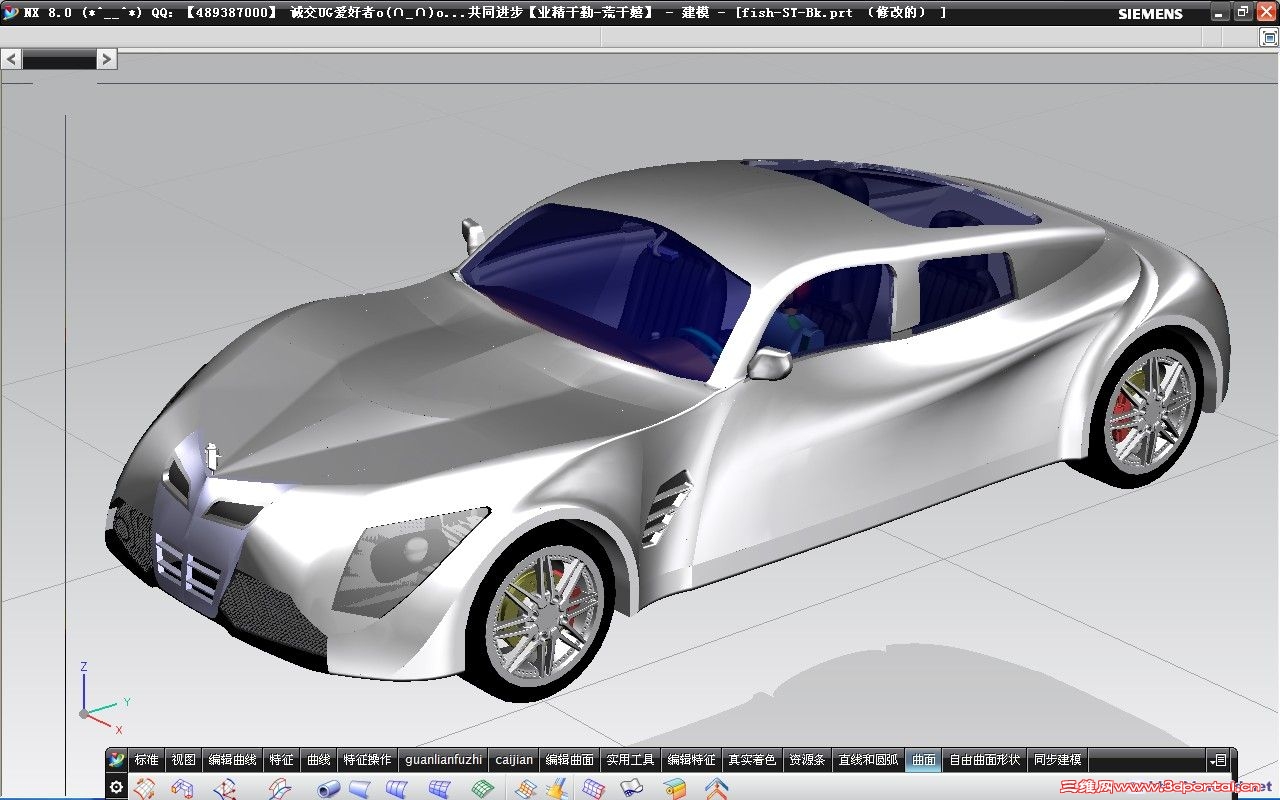1280x800 pixels.
Task: Select the 自由曲面形状 tab
Action: pyautogui.click(x=984, y=760)
